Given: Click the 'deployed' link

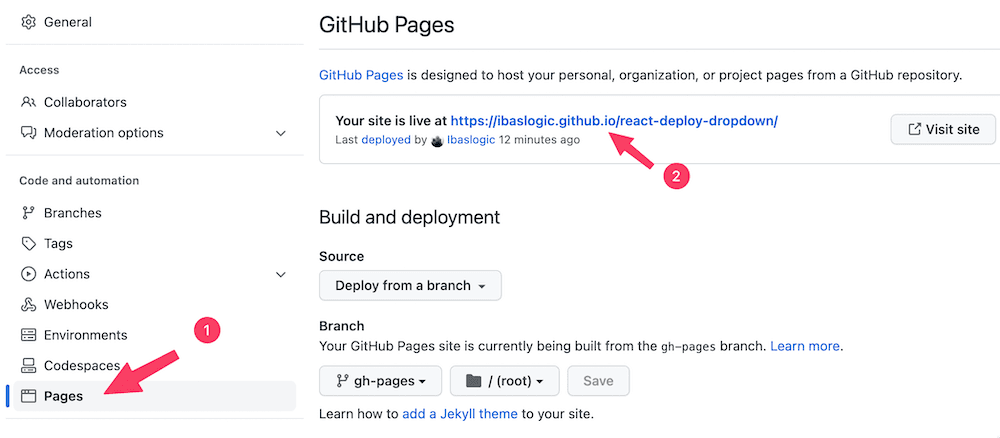Looking at the screenshot, I should (386, 140).
